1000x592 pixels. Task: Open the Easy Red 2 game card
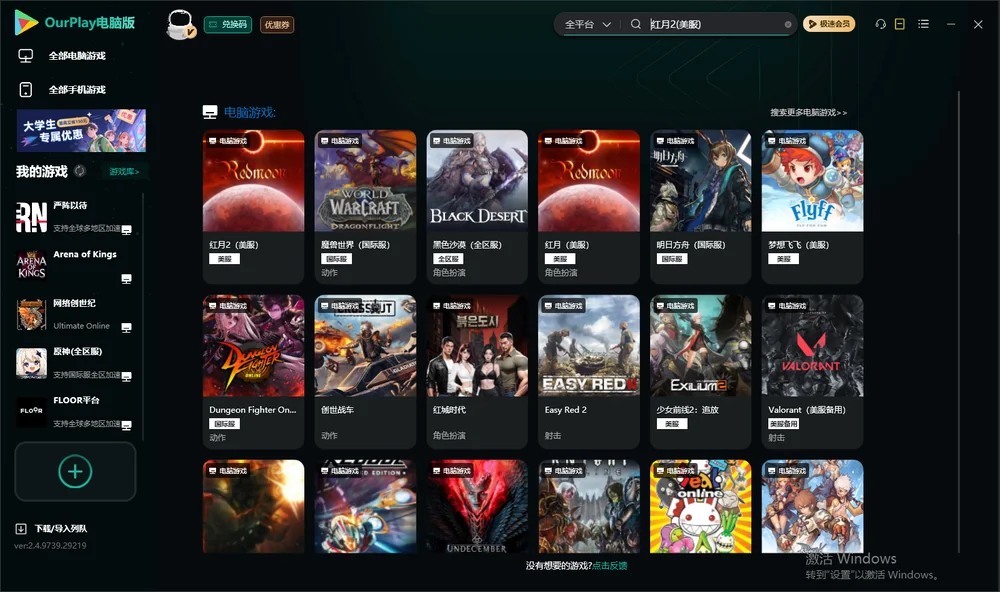coord(589,372)
